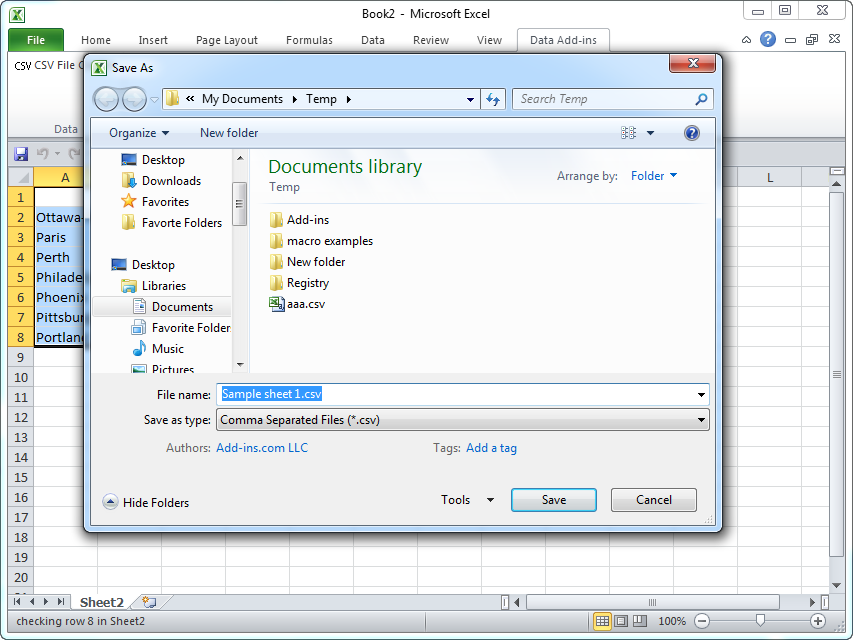This screenshot has width=853, height=640.
Task: Click the change view icon in dialog toolbar
Action: [628, 133]
